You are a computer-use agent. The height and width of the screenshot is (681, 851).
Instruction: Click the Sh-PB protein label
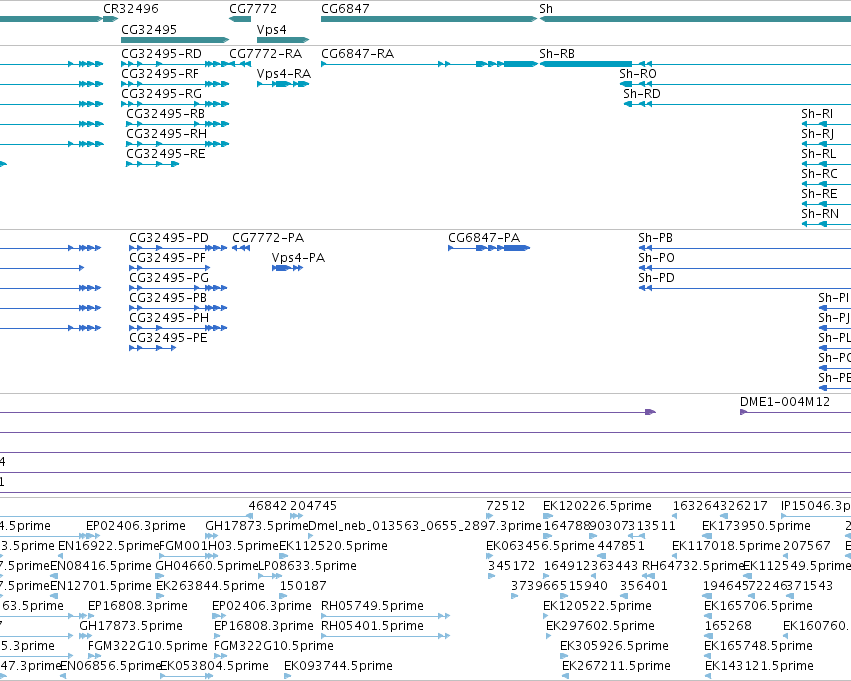point(656,238)
